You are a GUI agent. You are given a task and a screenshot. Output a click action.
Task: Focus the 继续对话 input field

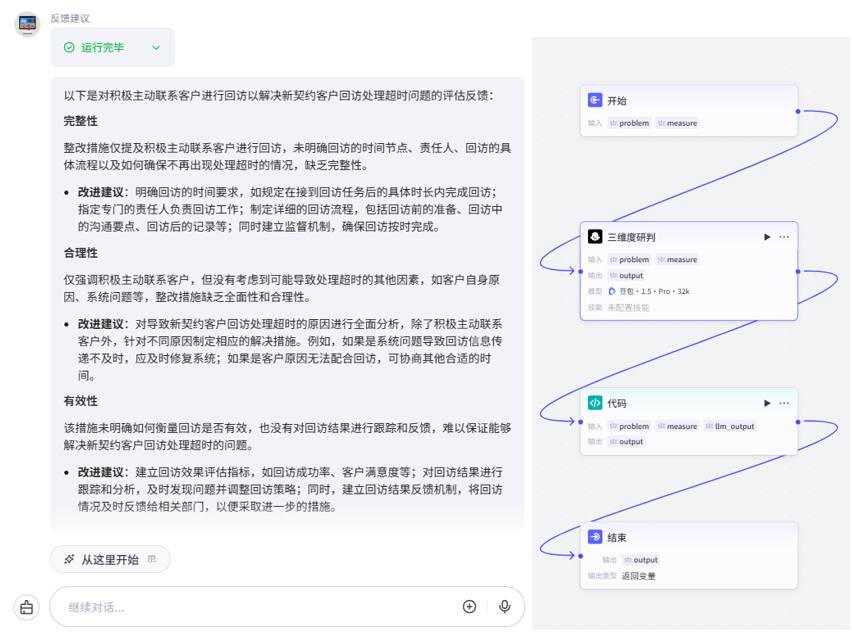(261, 607)
